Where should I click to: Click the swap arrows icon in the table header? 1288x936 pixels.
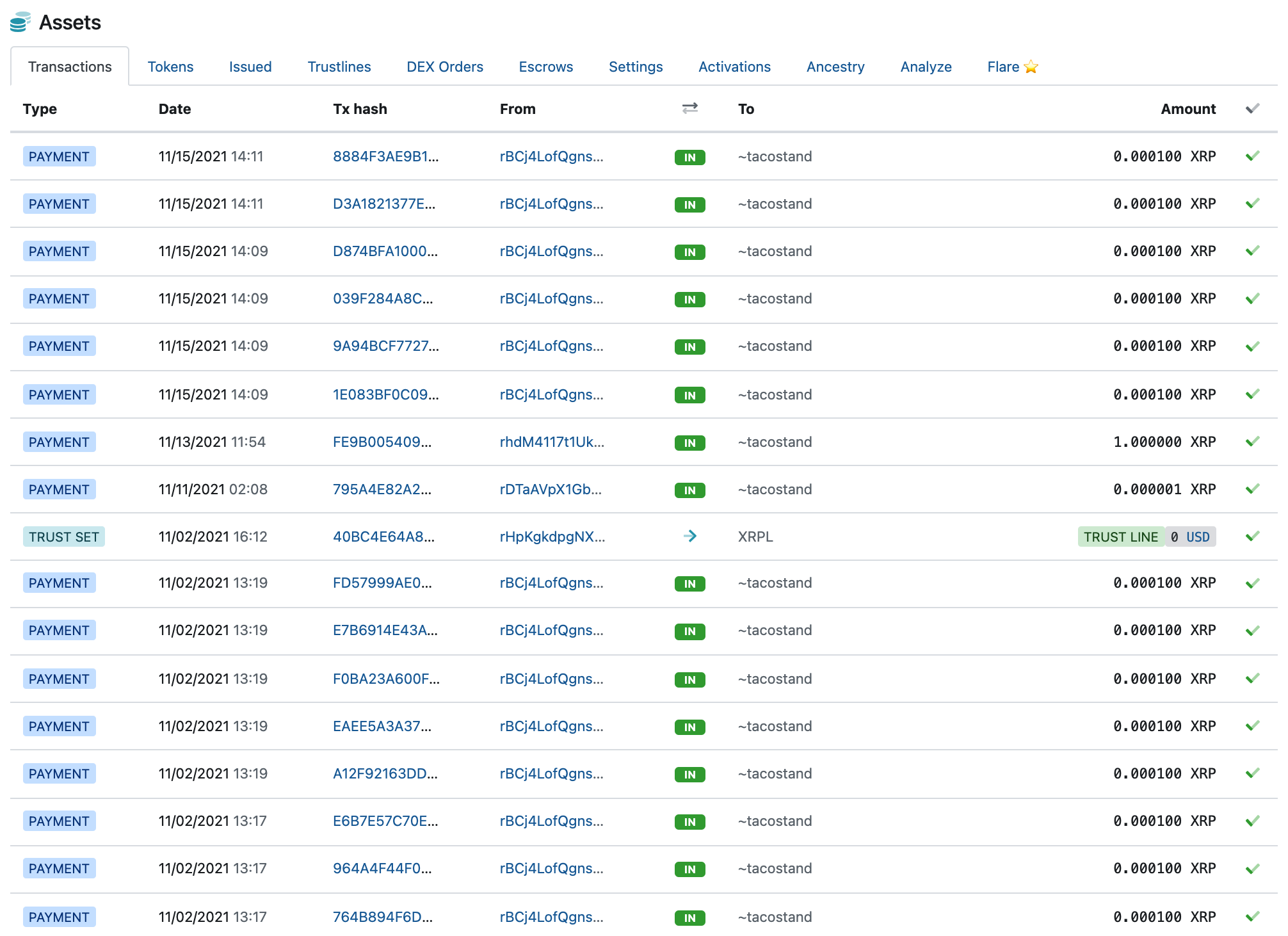click(689, 109)
